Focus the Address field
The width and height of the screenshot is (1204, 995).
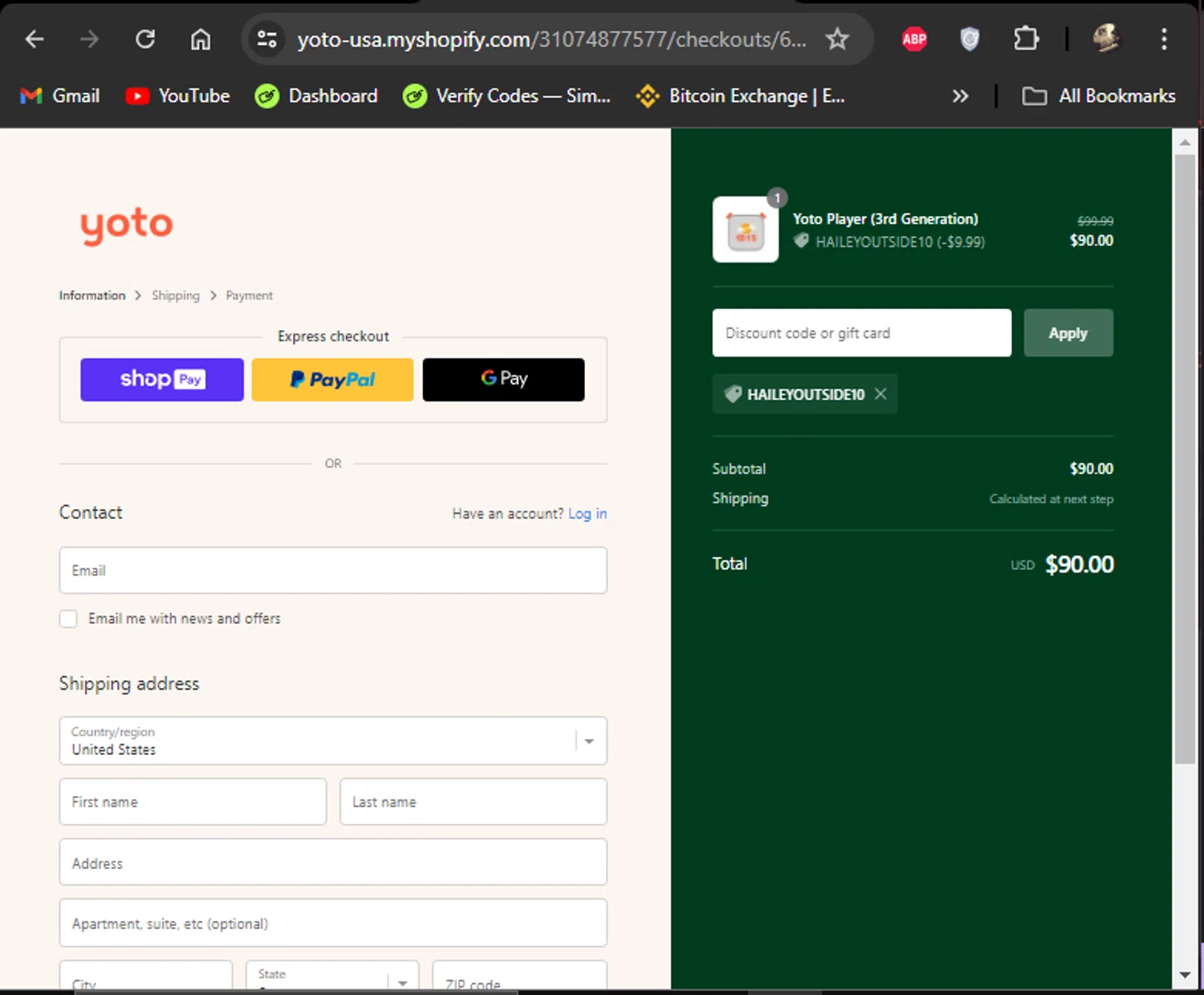coord(333,862)
